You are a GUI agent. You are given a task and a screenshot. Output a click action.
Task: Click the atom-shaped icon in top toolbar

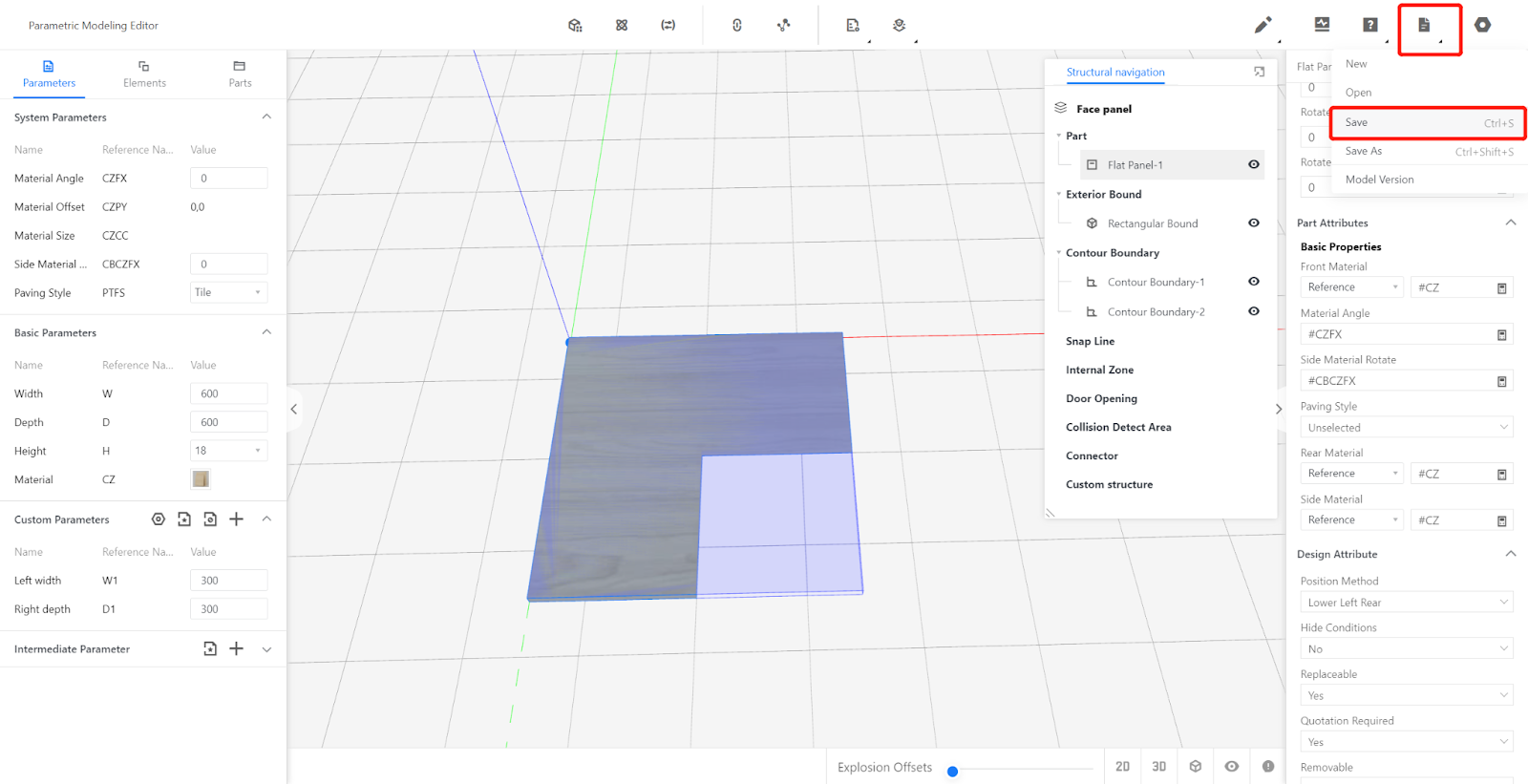622,26
